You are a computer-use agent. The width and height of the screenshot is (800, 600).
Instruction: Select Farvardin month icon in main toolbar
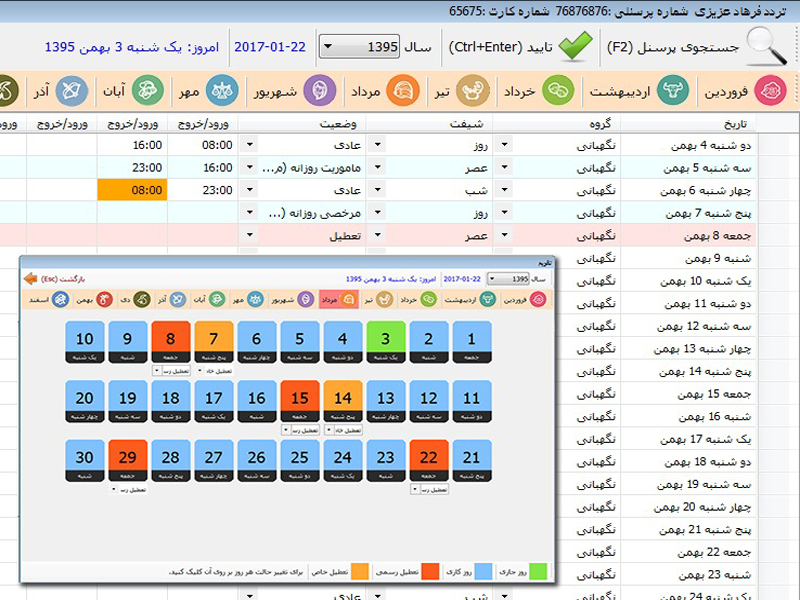[x=770, y=91]
